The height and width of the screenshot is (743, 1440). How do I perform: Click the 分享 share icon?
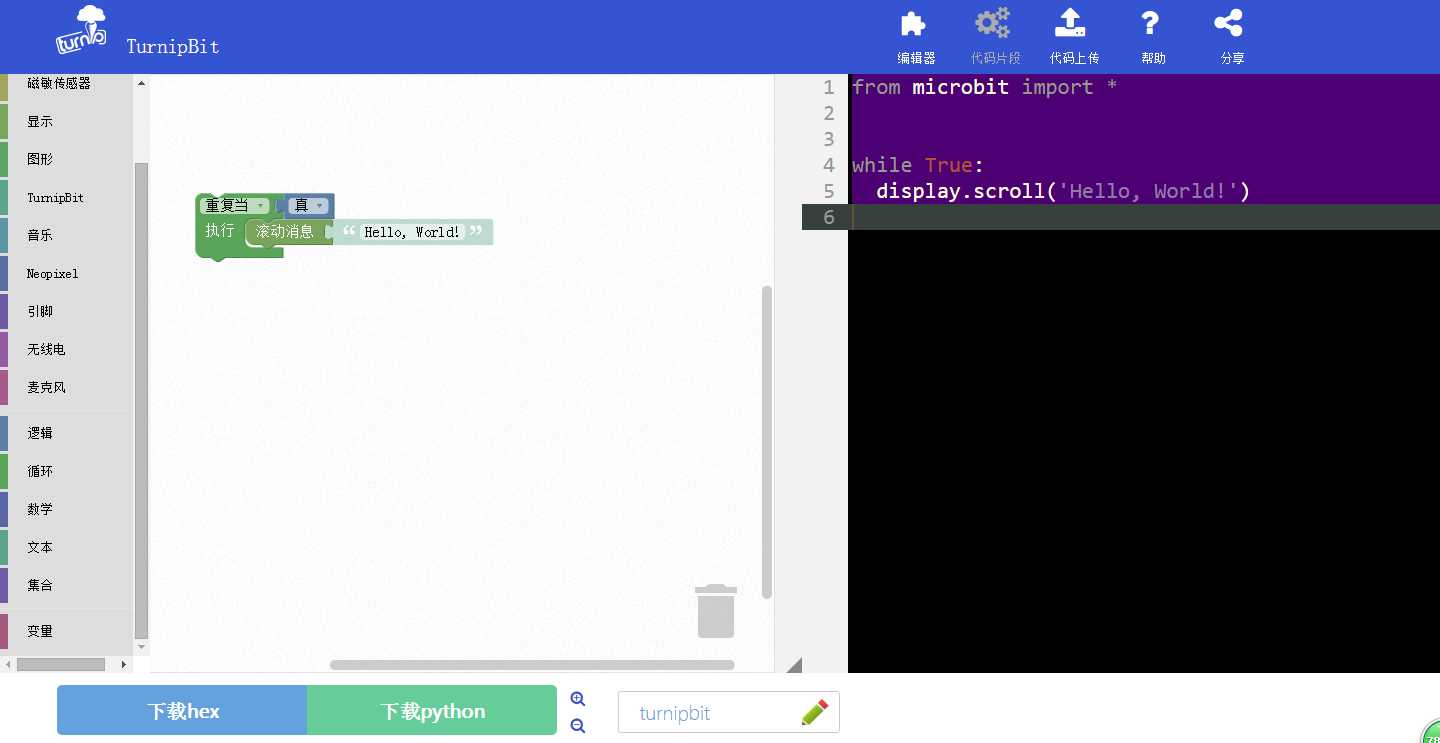[1228, 23]
